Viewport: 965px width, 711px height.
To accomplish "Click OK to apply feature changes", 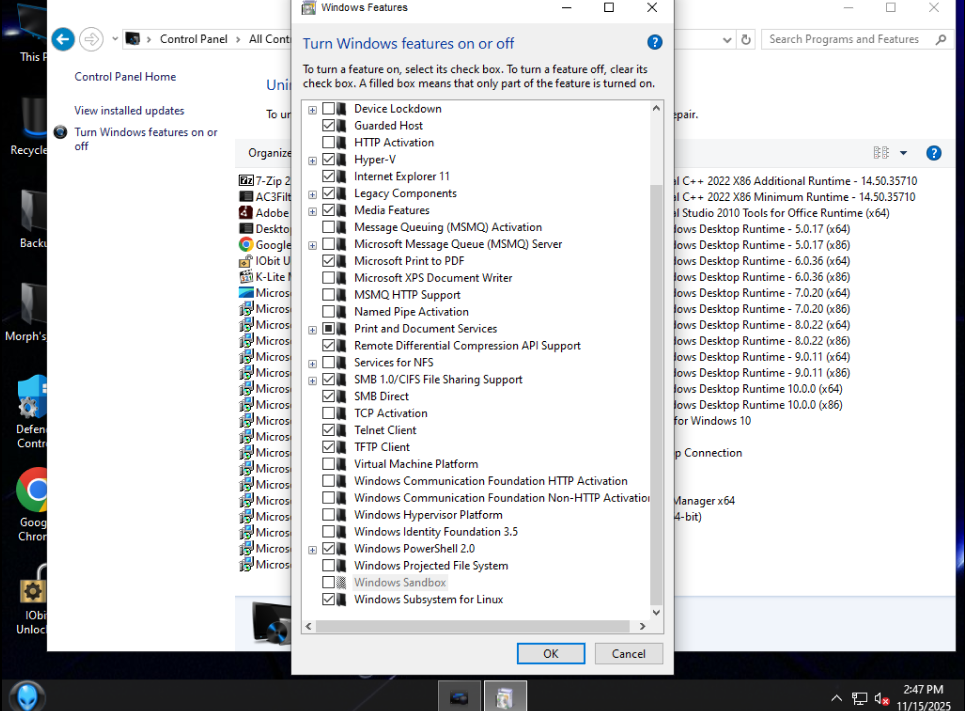I will click(550, 653).
